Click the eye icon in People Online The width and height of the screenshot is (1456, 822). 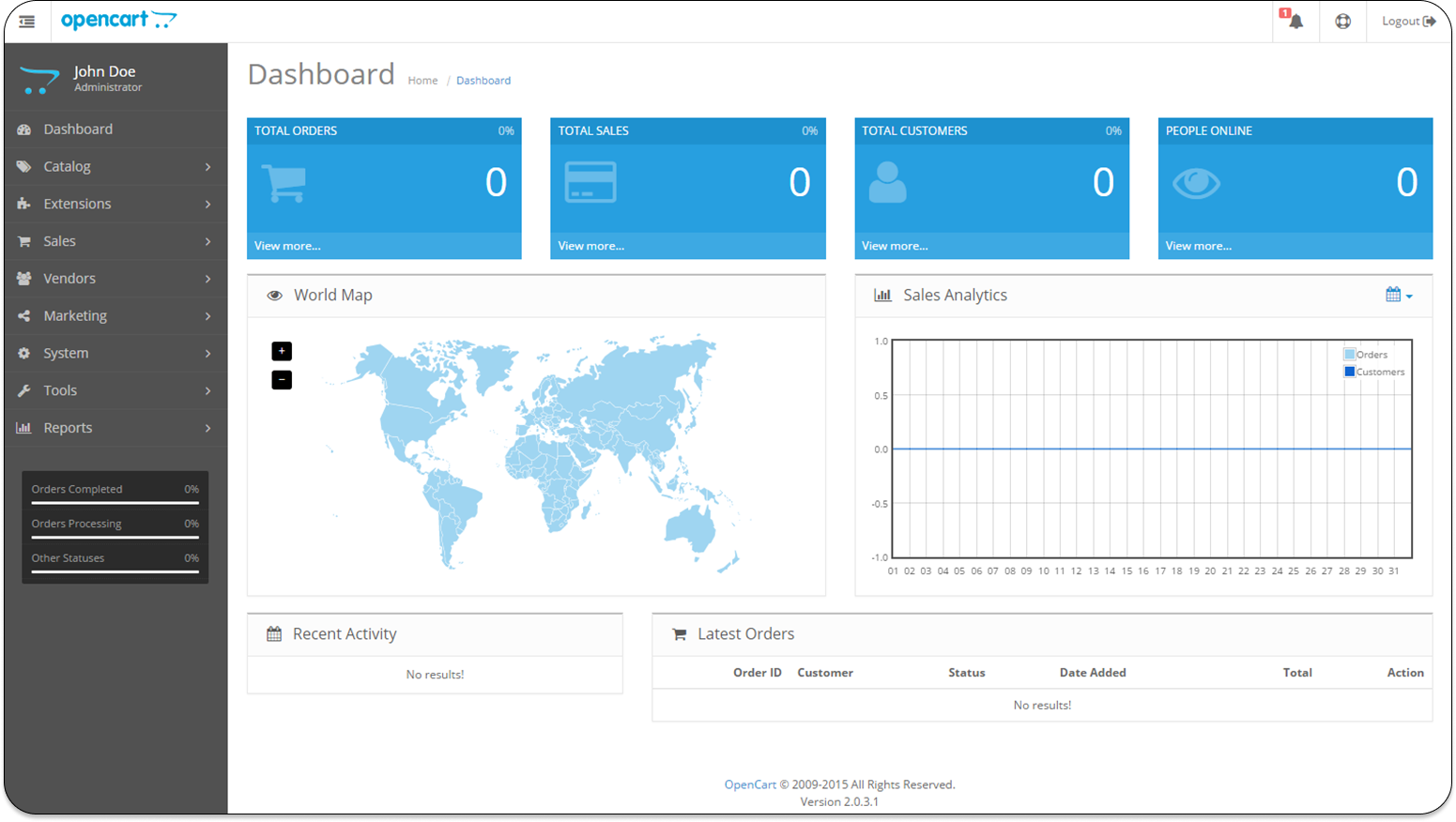click(1196, 183)
